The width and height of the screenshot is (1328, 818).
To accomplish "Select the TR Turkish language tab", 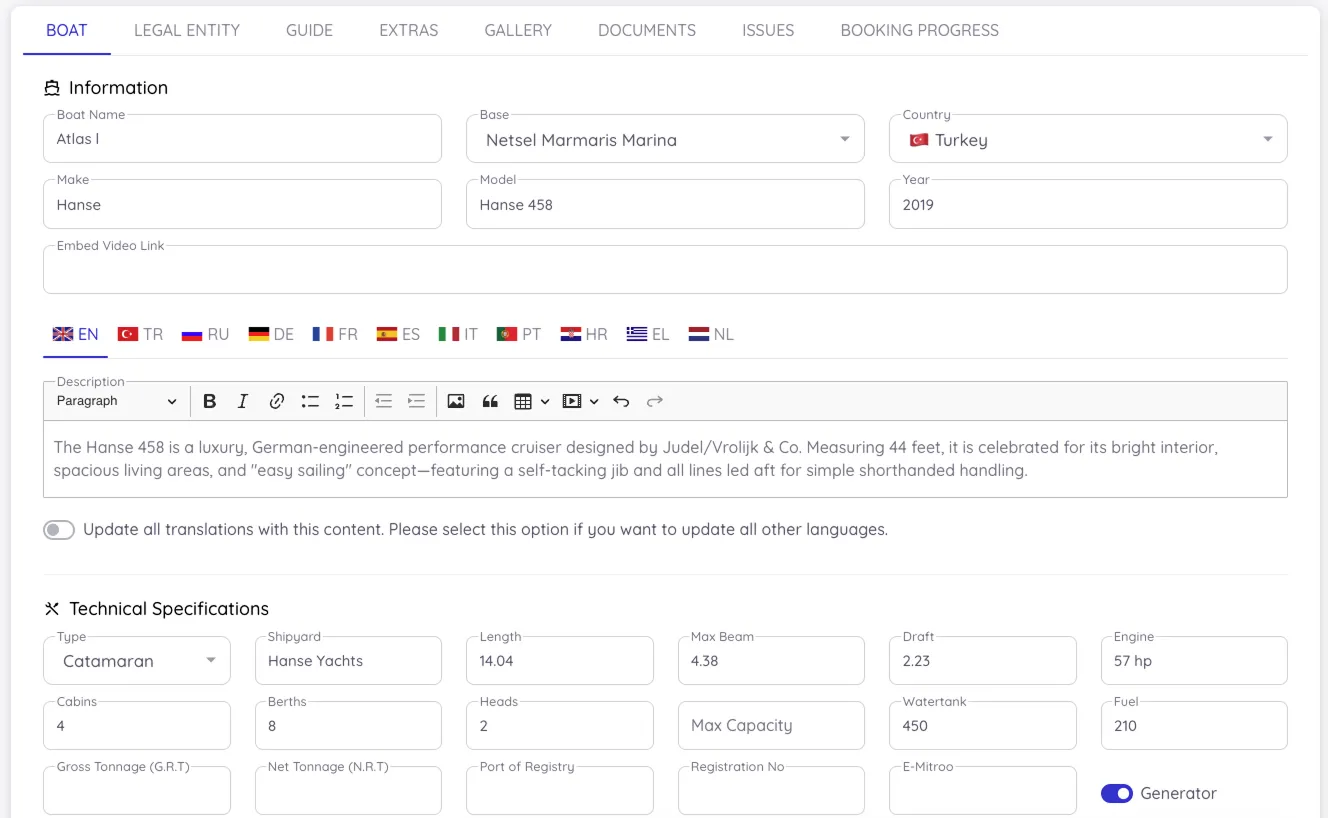I will click(x=140, y=334).
